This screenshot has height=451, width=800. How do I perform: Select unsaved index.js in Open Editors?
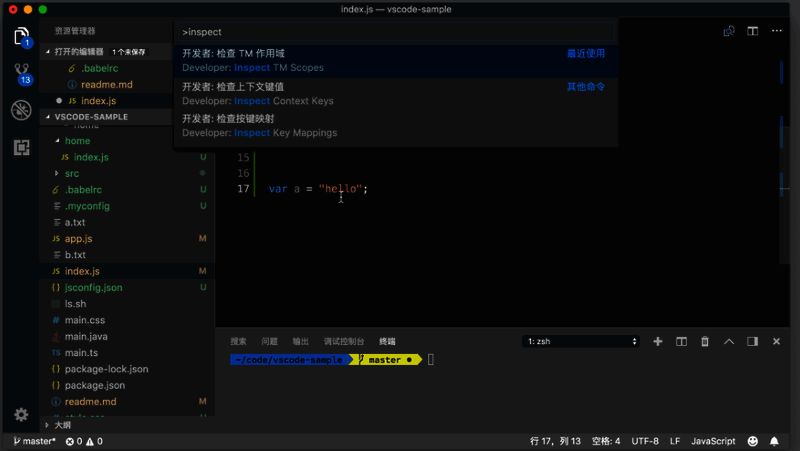(x=98, y=101)
